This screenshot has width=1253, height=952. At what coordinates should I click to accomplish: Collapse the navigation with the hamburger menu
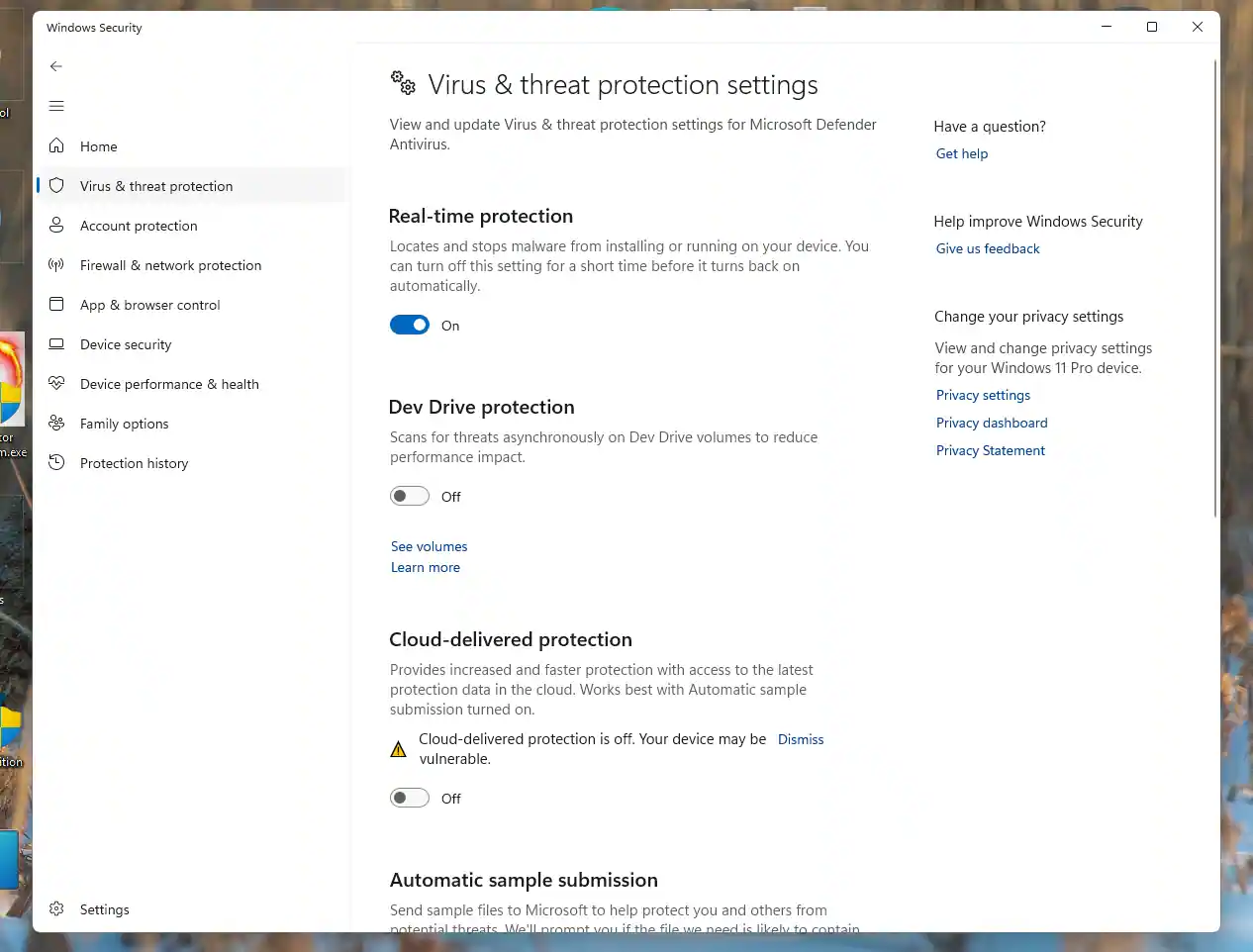56,106
